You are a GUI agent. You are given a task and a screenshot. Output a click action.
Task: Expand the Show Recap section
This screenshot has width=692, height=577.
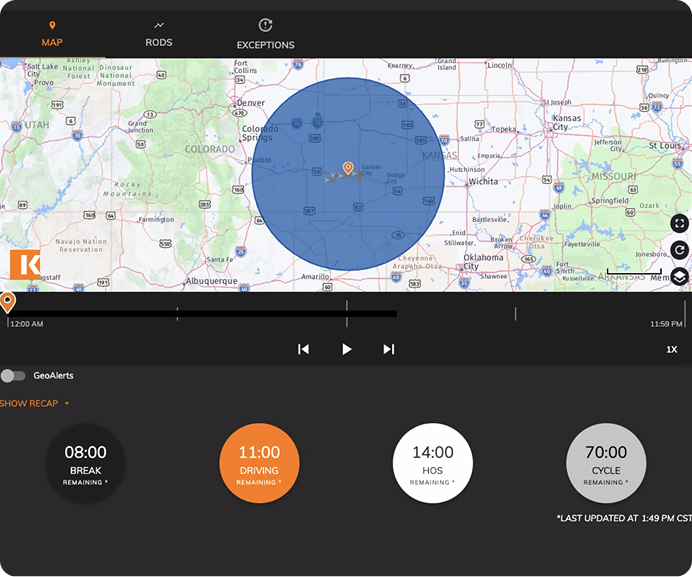(35, 404)
